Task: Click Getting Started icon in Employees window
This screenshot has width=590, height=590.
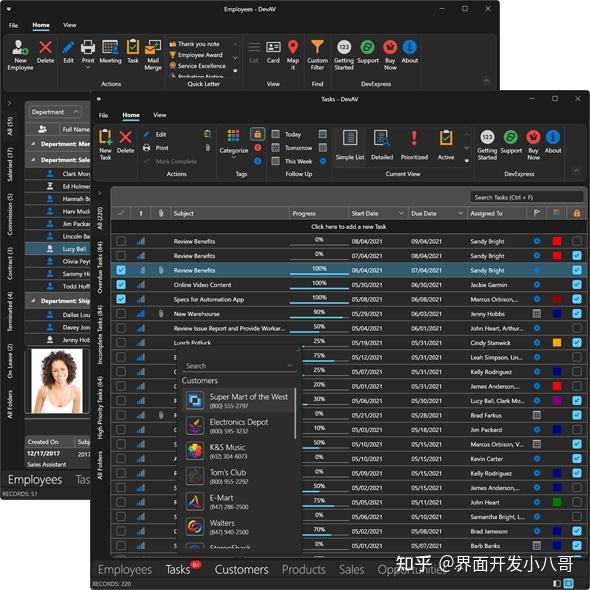Action: [344, 47]
